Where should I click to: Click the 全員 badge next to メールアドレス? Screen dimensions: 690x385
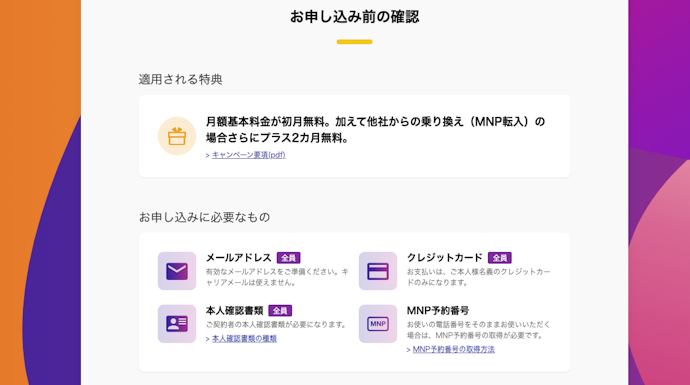click(288, 258)
